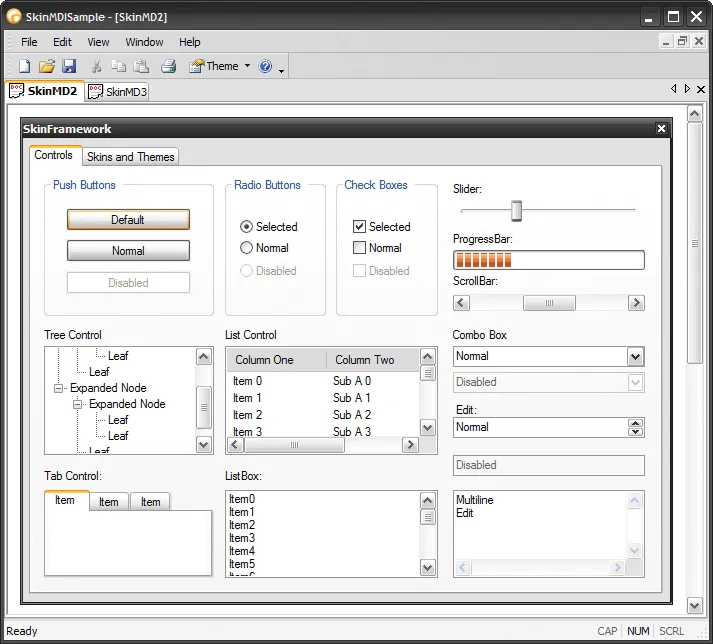Click the ScrollBar horizontal thumb

pos(549,303)
